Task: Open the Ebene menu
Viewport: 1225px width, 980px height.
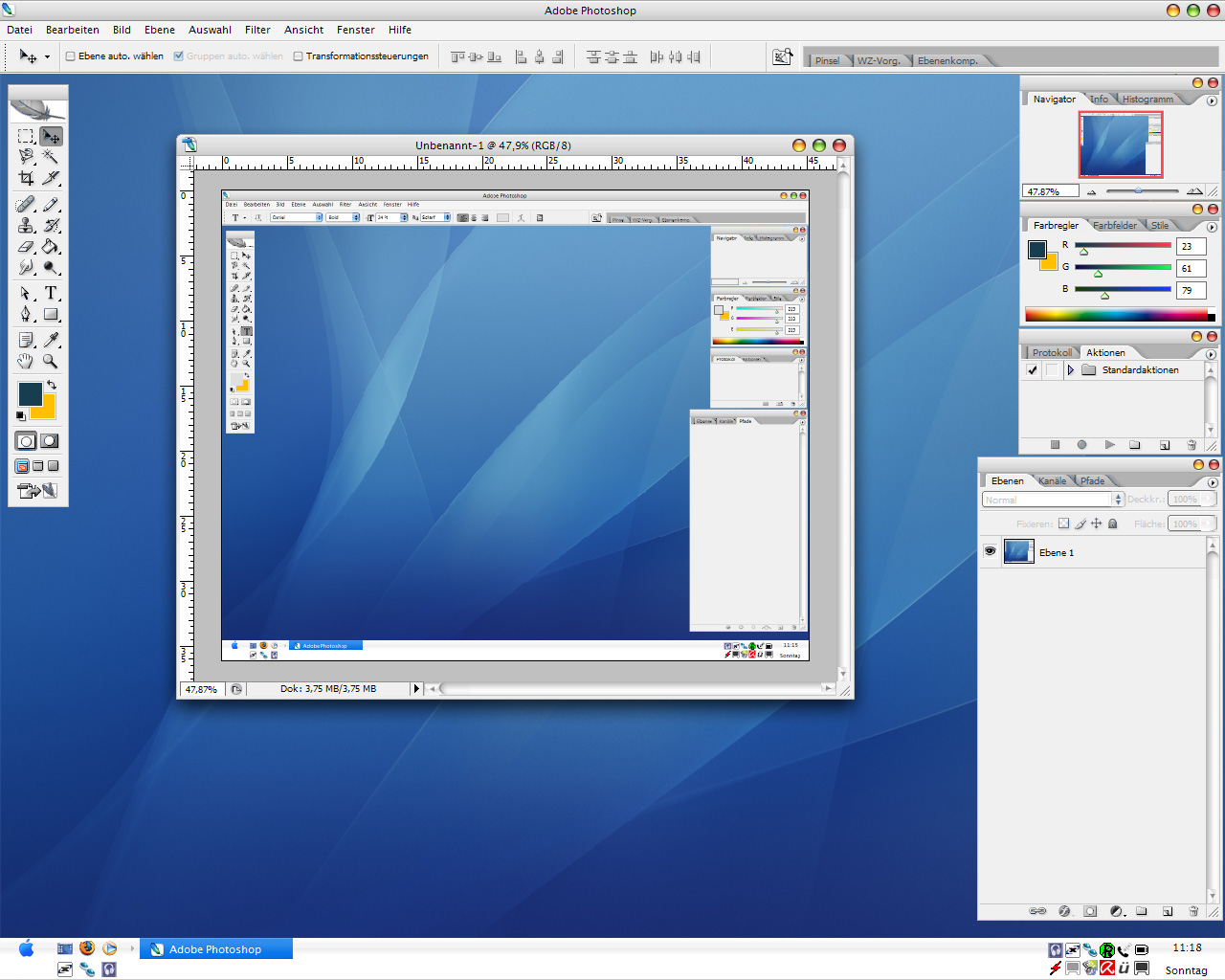Action: point(160,30)
